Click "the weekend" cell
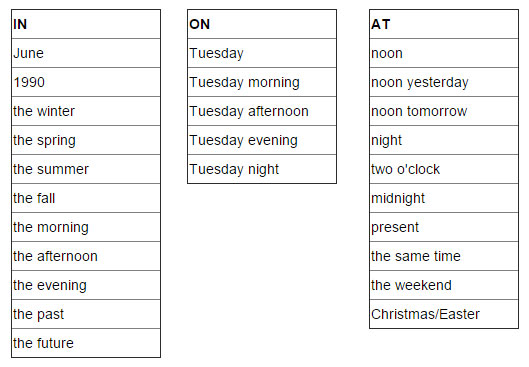Image resolution: width=529 pixels, height=367 pixels. pos(444,285)
